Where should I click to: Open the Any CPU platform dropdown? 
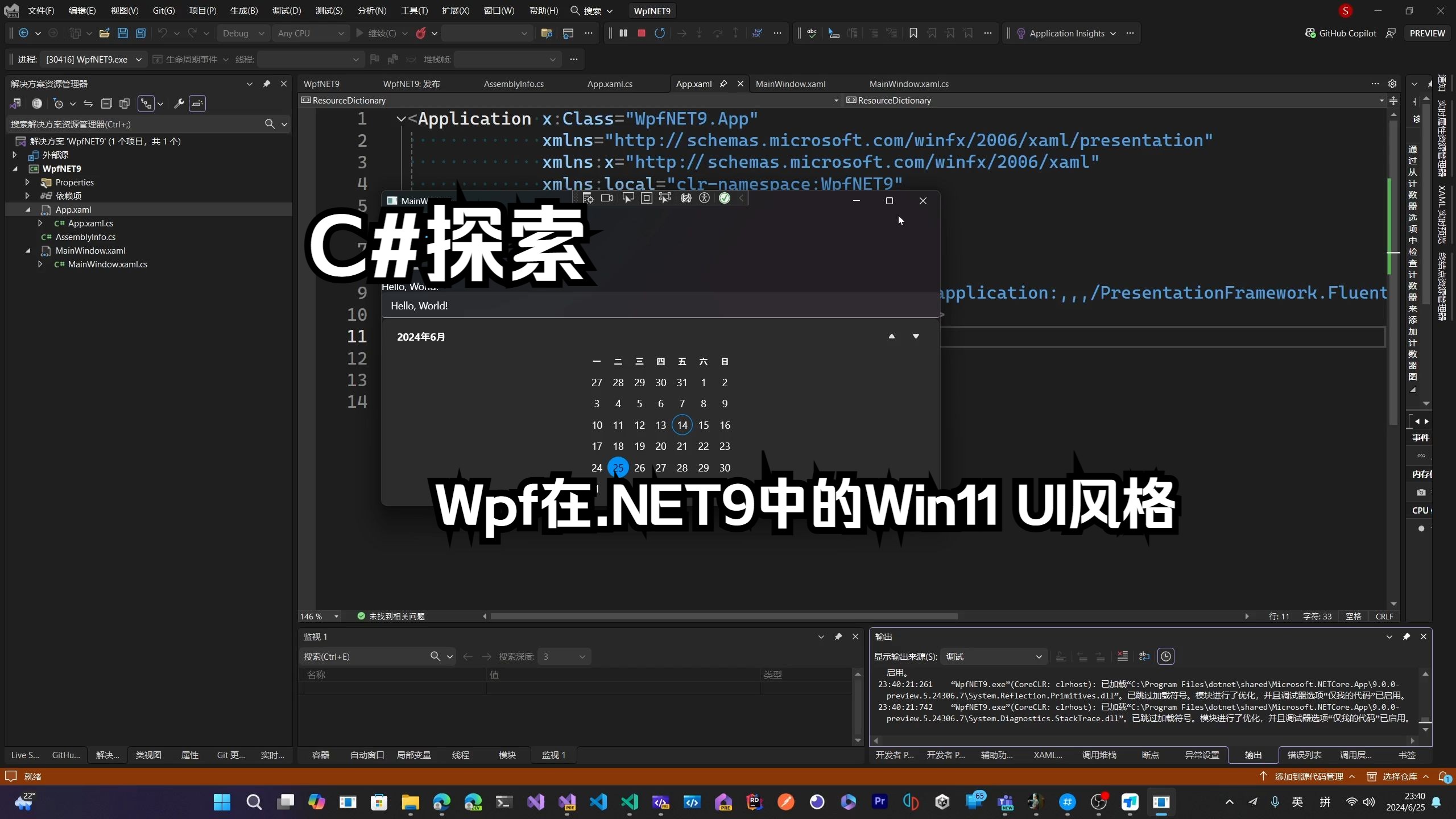click(x=311, y=33)
